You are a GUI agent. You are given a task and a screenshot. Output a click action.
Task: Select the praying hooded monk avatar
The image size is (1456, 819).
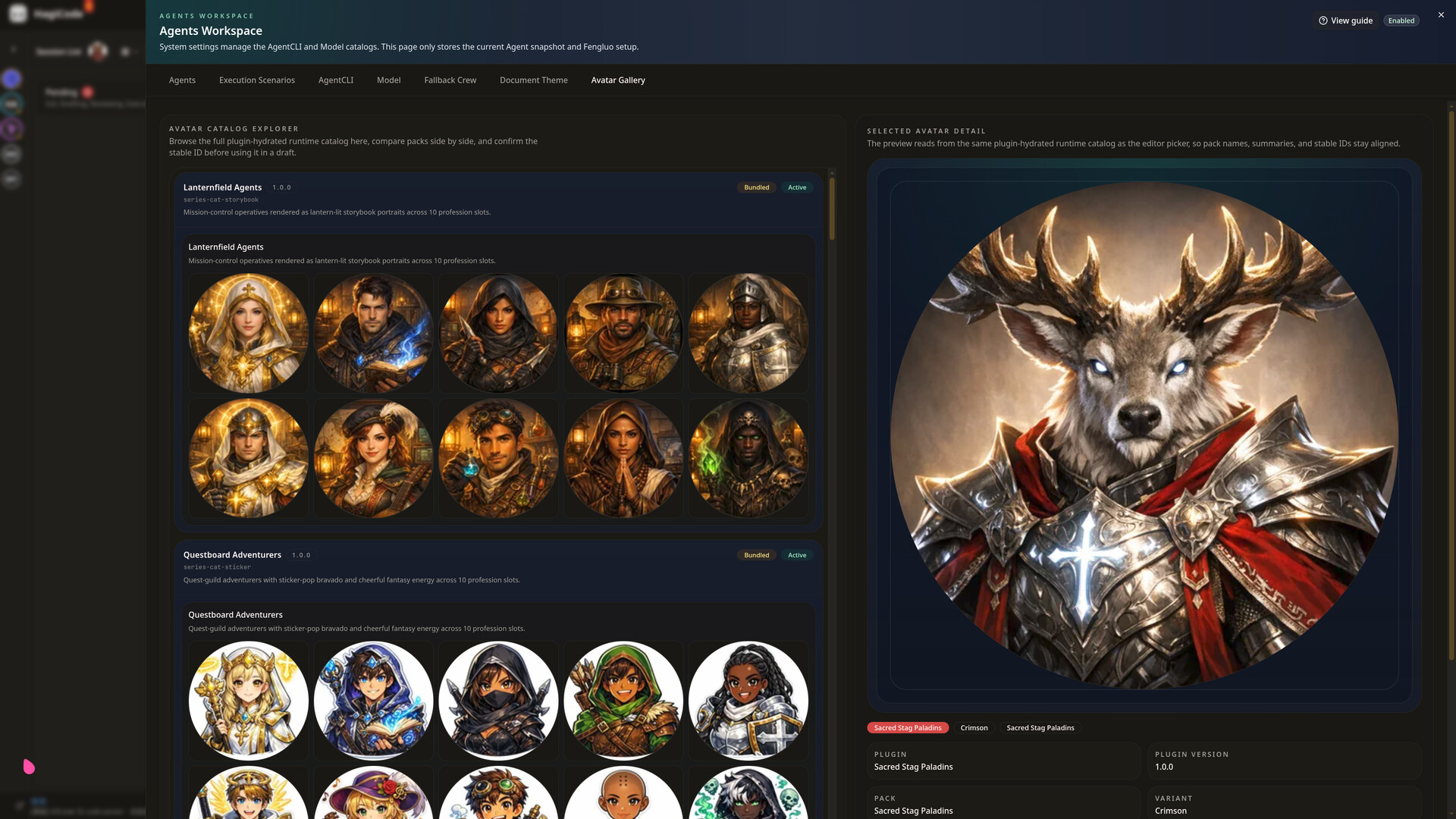(623, 458)
